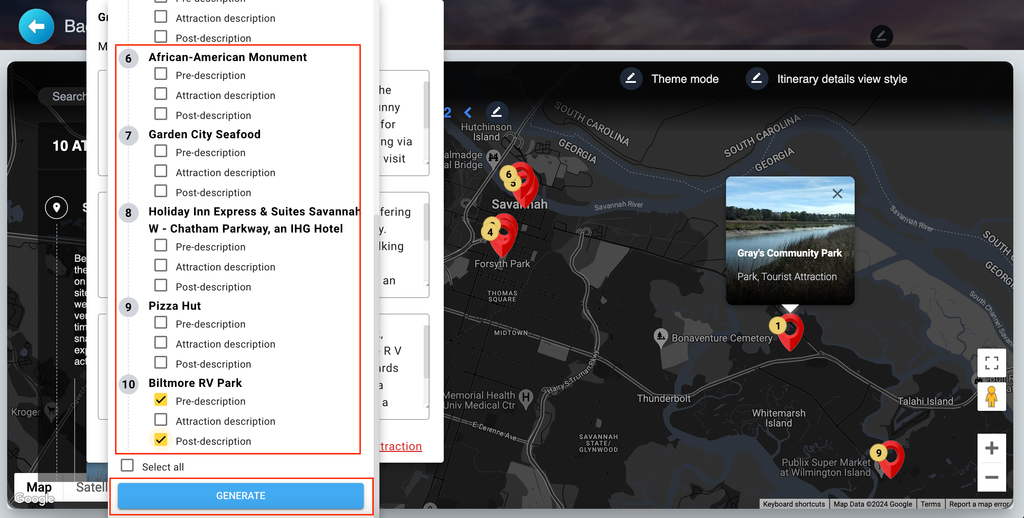Click the Search field in left panel
Screen dimensions: 1024x518
(63, 97)
